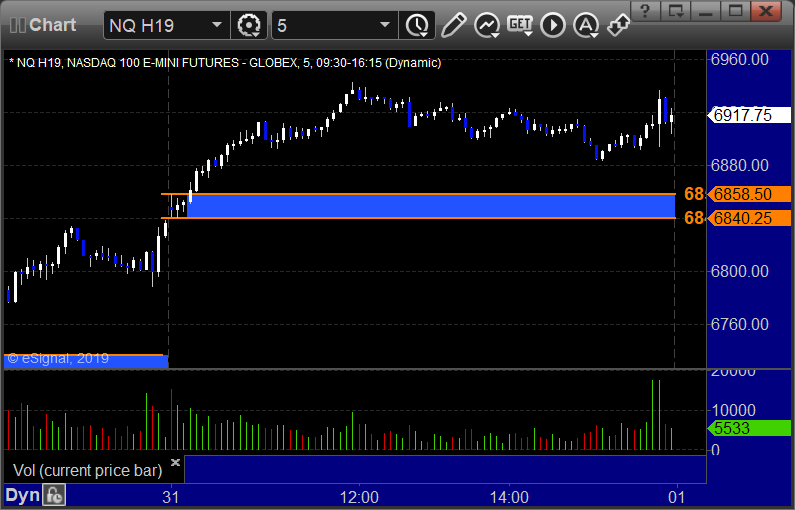Viewport: 795px width, 510px height.
Task: Click the 01 date axis label
Action: [676, 497]
